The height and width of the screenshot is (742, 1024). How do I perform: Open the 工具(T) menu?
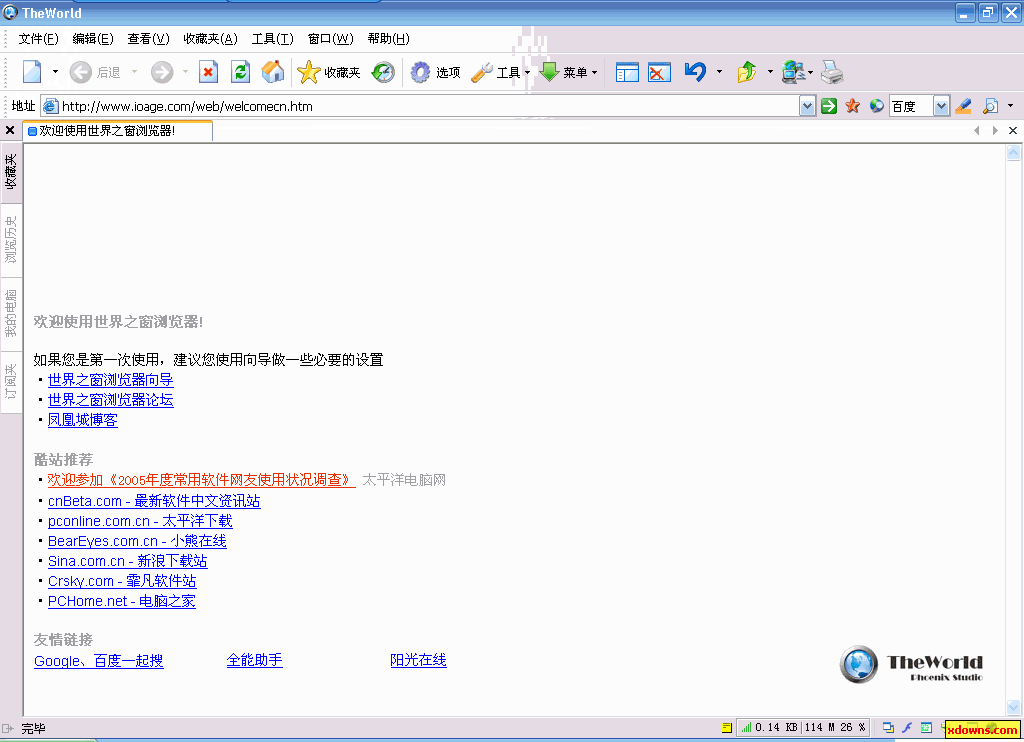[273, 39]
